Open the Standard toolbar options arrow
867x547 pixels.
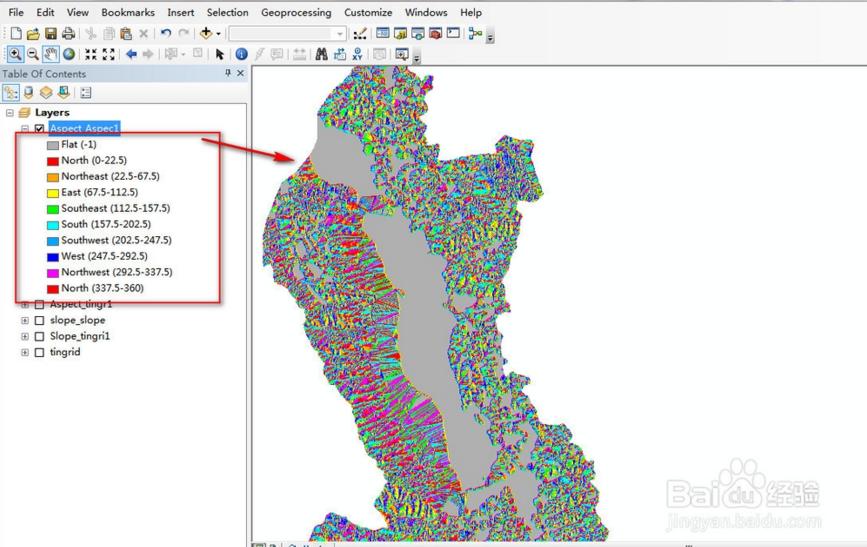(490, 37)
